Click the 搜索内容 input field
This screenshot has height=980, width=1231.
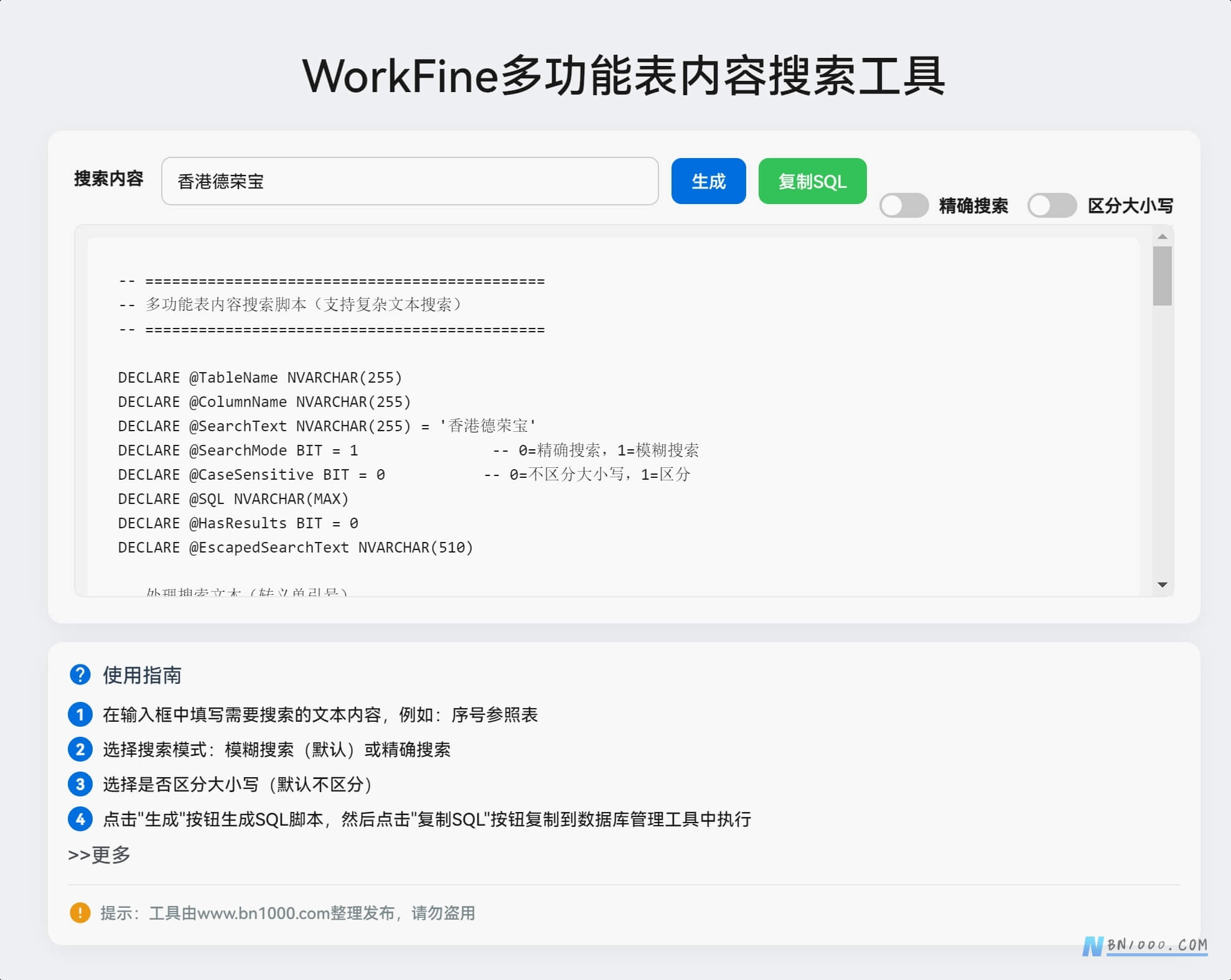coord(410,181)
